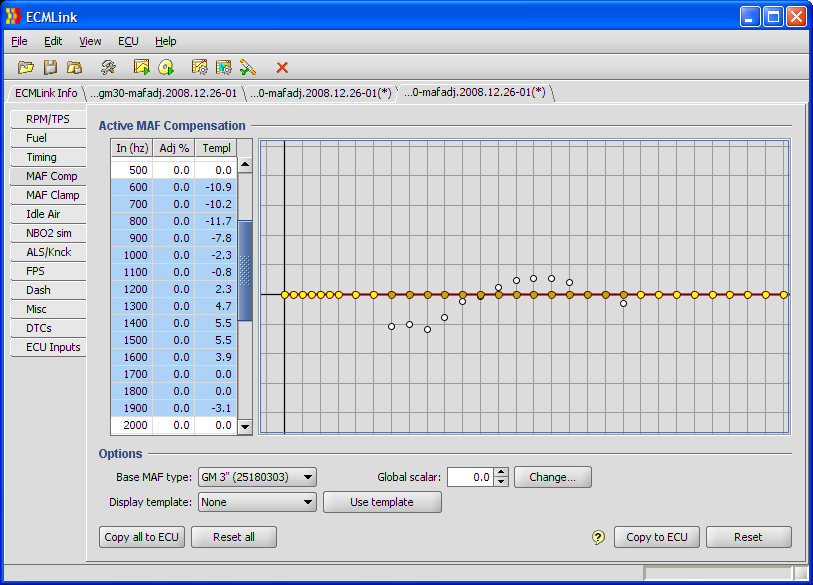813x585 pixels.
Task: Click the red X delete toolbar icon
Action: [x=282, y=67]
